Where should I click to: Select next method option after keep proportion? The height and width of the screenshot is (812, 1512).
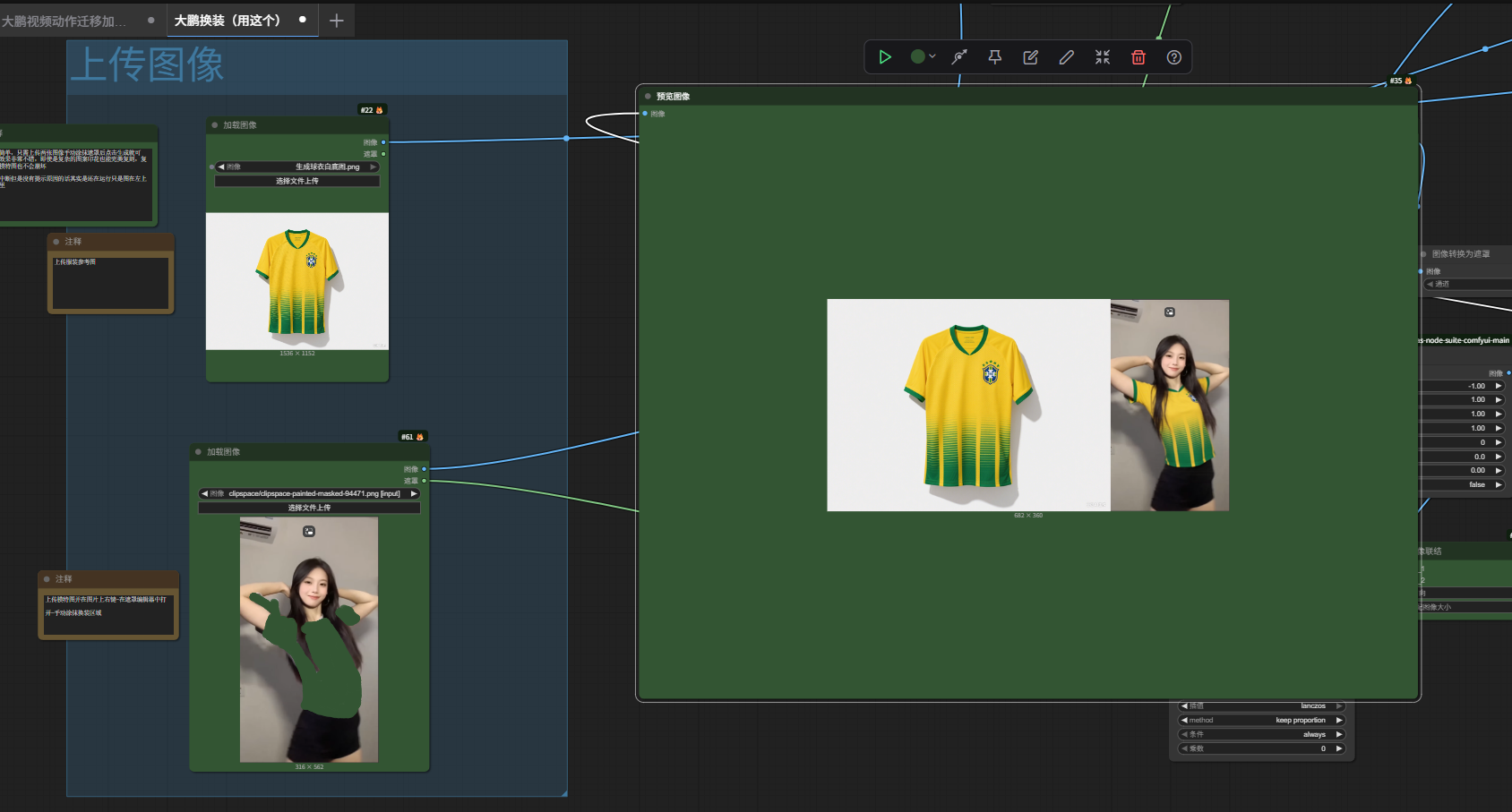[1339, 720]
